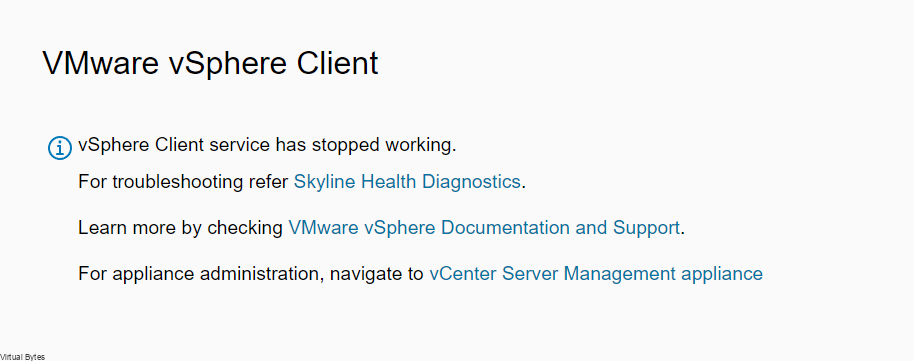
Task: Open the Skyline Health Diagnostics link
Action: coord(407,182)
